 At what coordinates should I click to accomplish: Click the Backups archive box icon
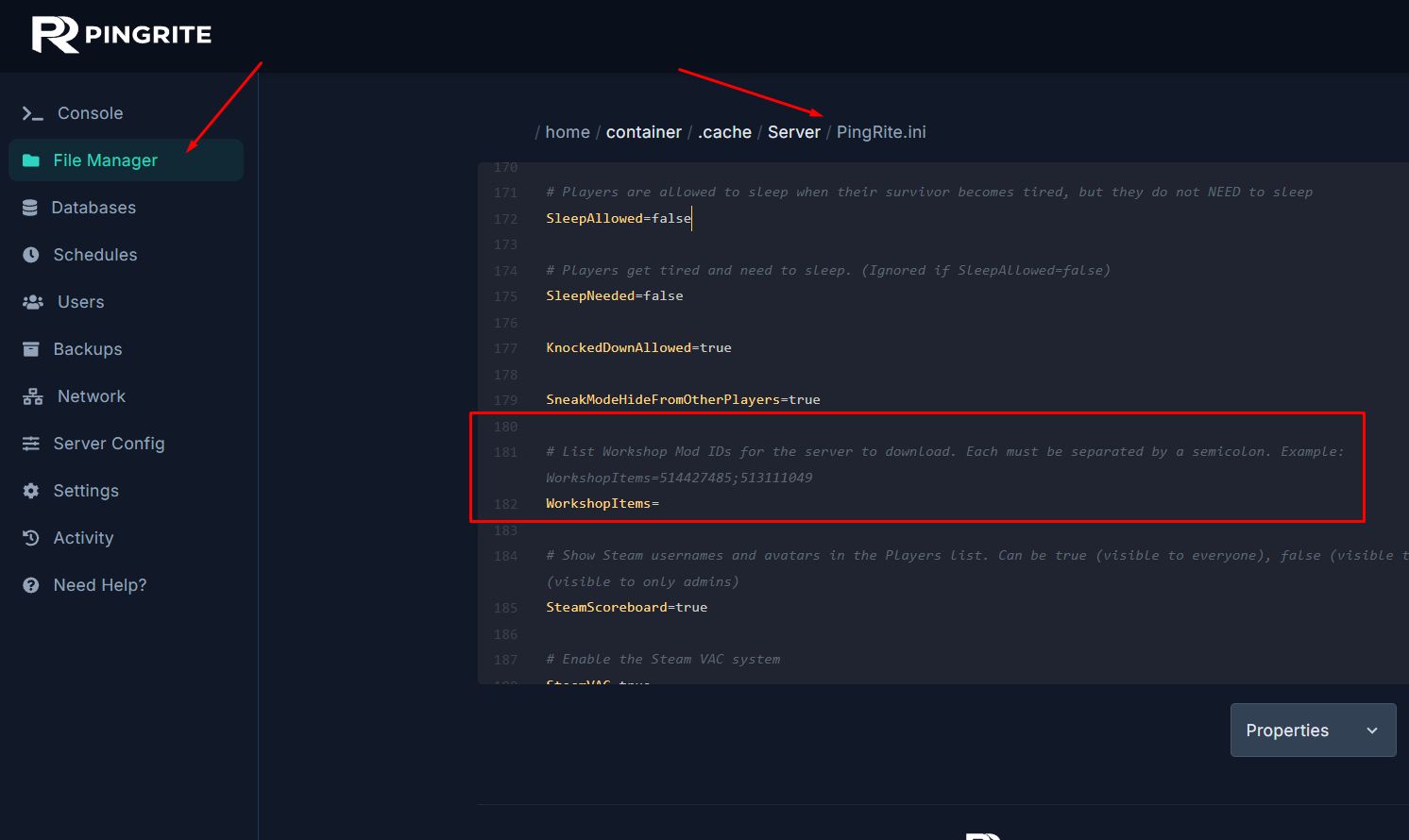31,349
